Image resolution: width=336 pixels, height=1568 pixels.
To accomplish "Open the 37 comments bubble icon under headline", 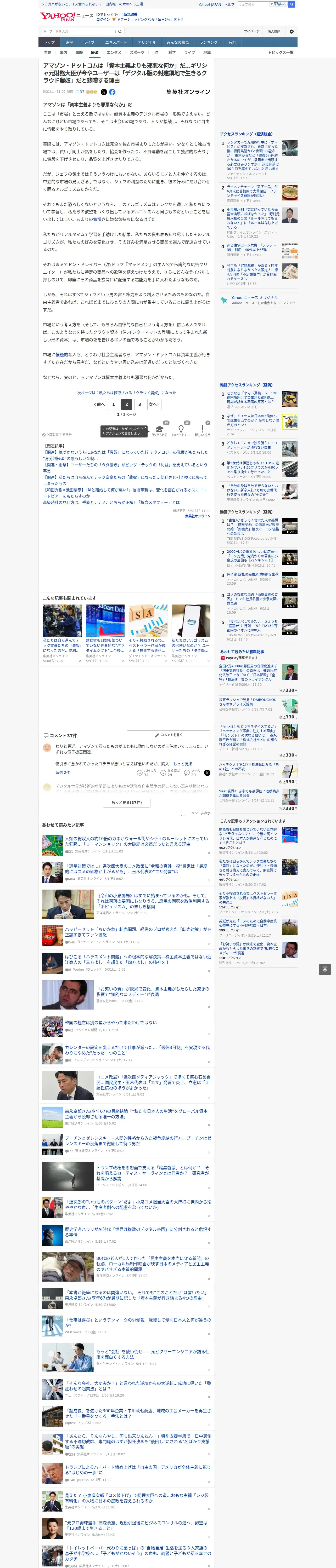I will tap(80, 92).
